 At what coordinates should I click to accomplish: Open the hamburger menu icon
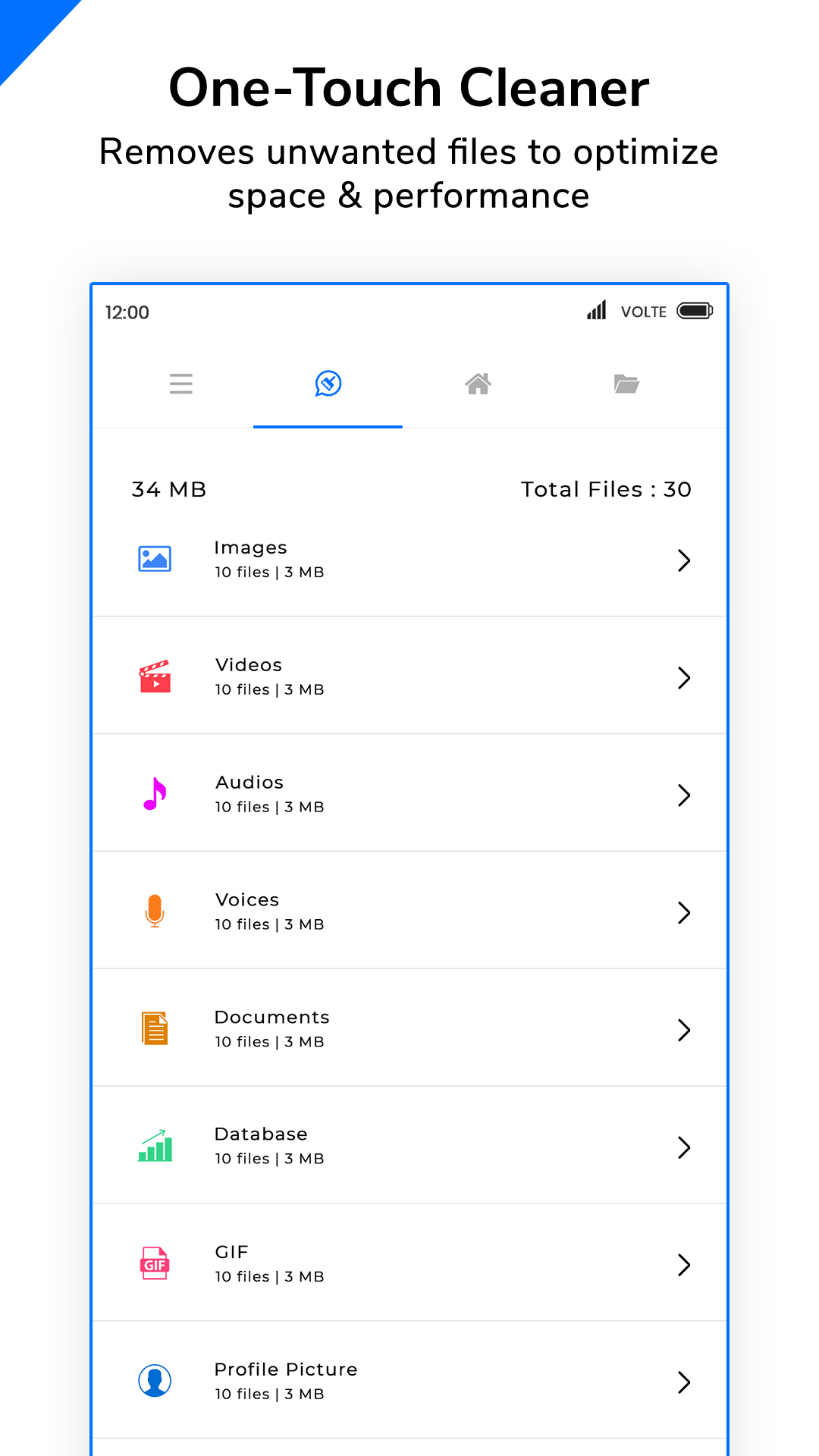180,384
